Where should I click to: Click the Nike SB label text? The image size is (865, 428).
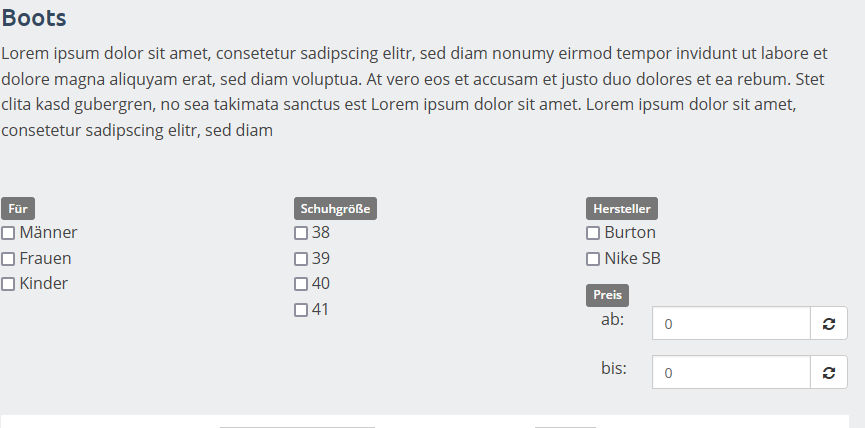[632, 258]
